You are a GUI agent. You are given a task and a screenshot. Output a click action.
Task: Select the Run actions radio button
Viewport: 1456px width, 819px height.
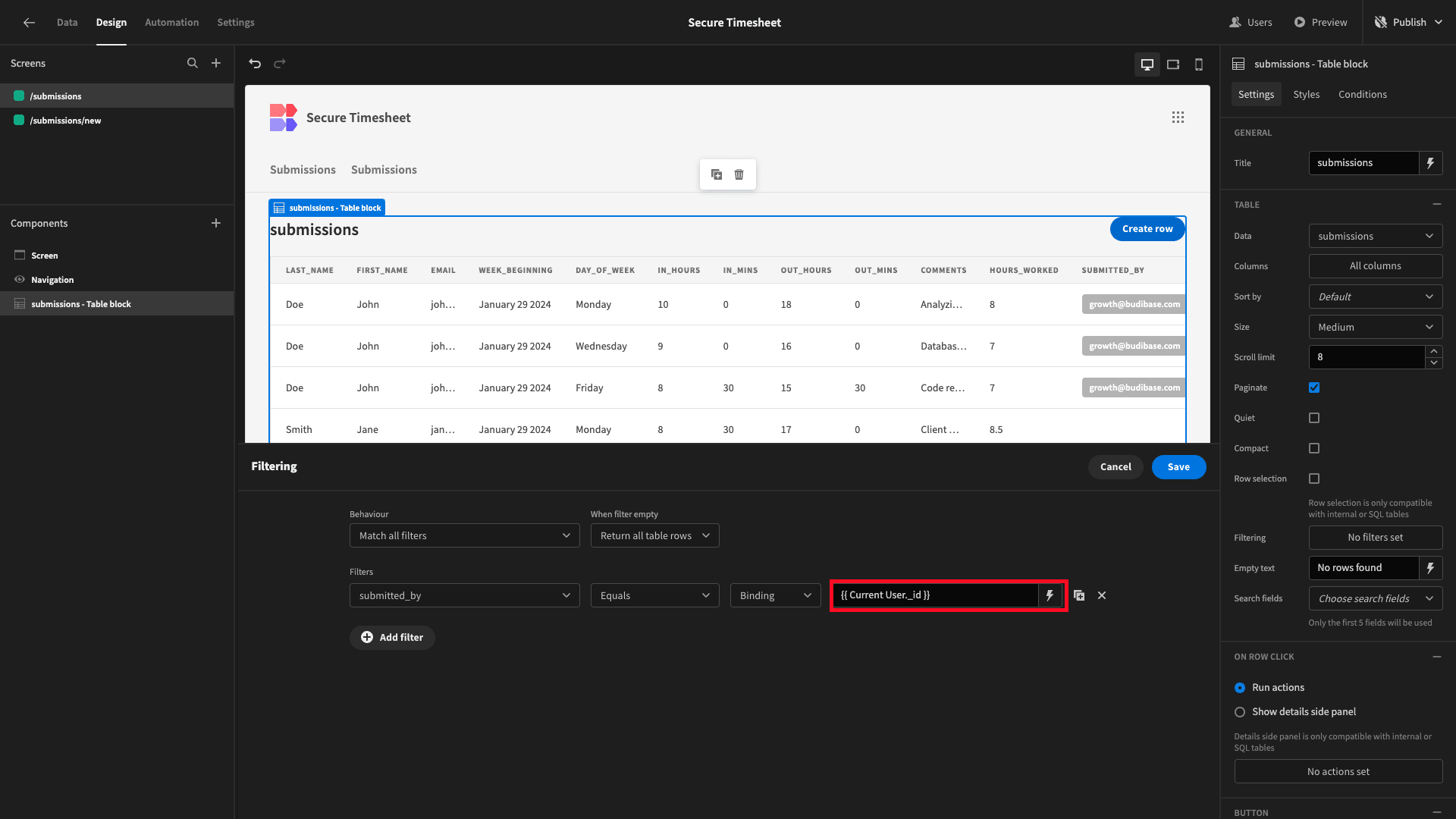(x=1240, y=688)
